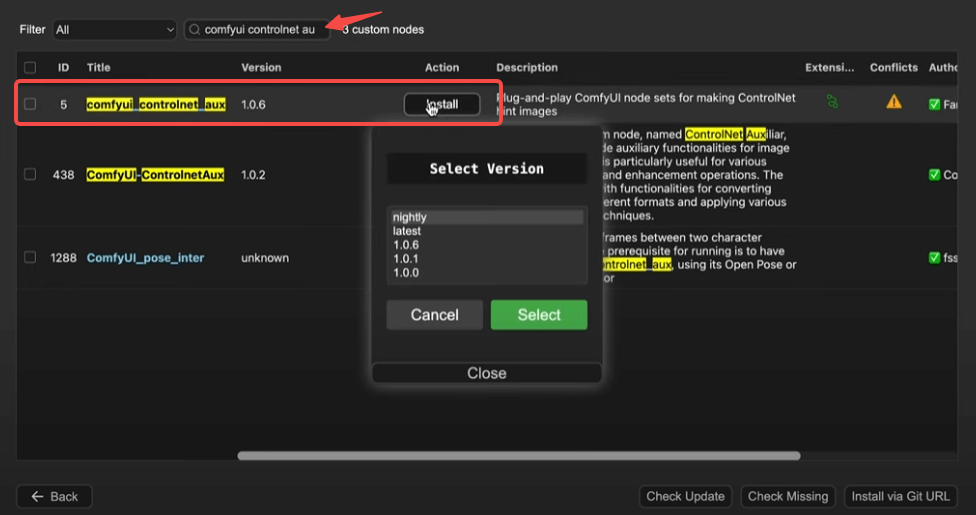This screenshot has height=515, width=976.
Task: Click the green extension link icon
Action: tap(832, 101)
